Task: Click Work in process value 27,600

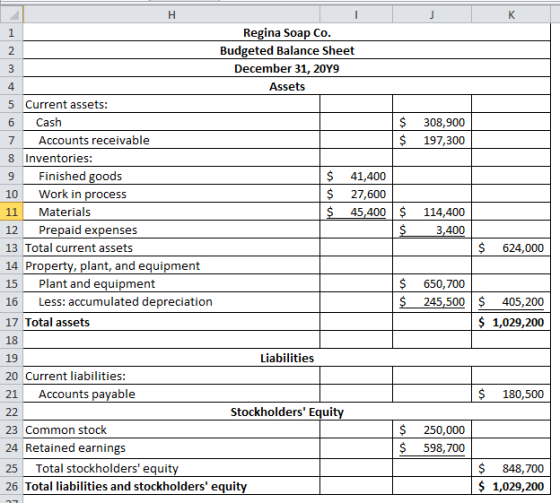Action: tap(356, 194)
